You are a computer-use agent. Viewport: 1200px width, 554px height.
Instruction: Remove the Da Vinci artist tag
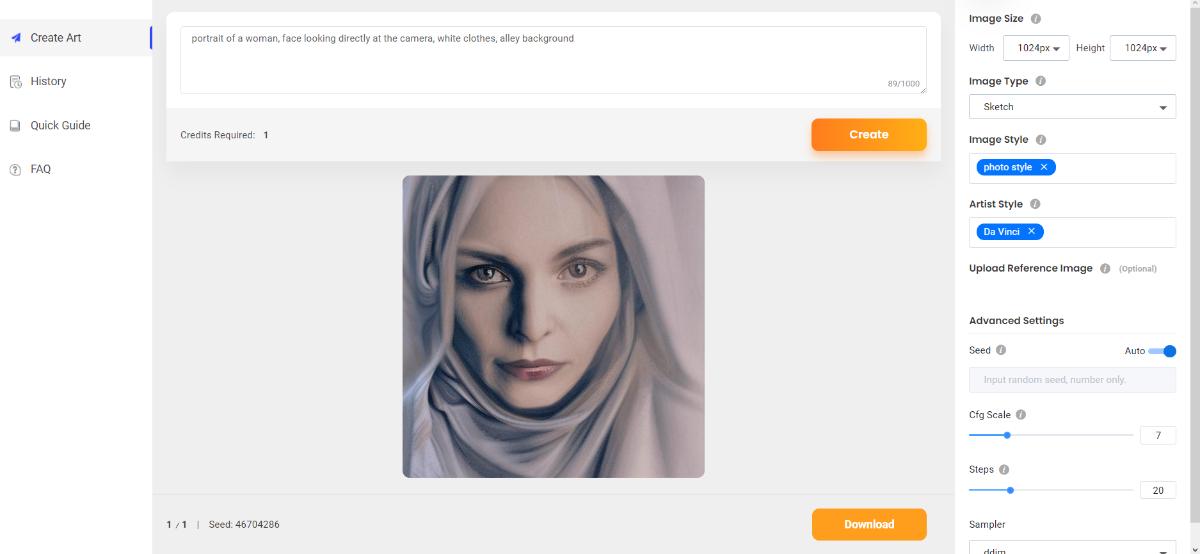1031,231
